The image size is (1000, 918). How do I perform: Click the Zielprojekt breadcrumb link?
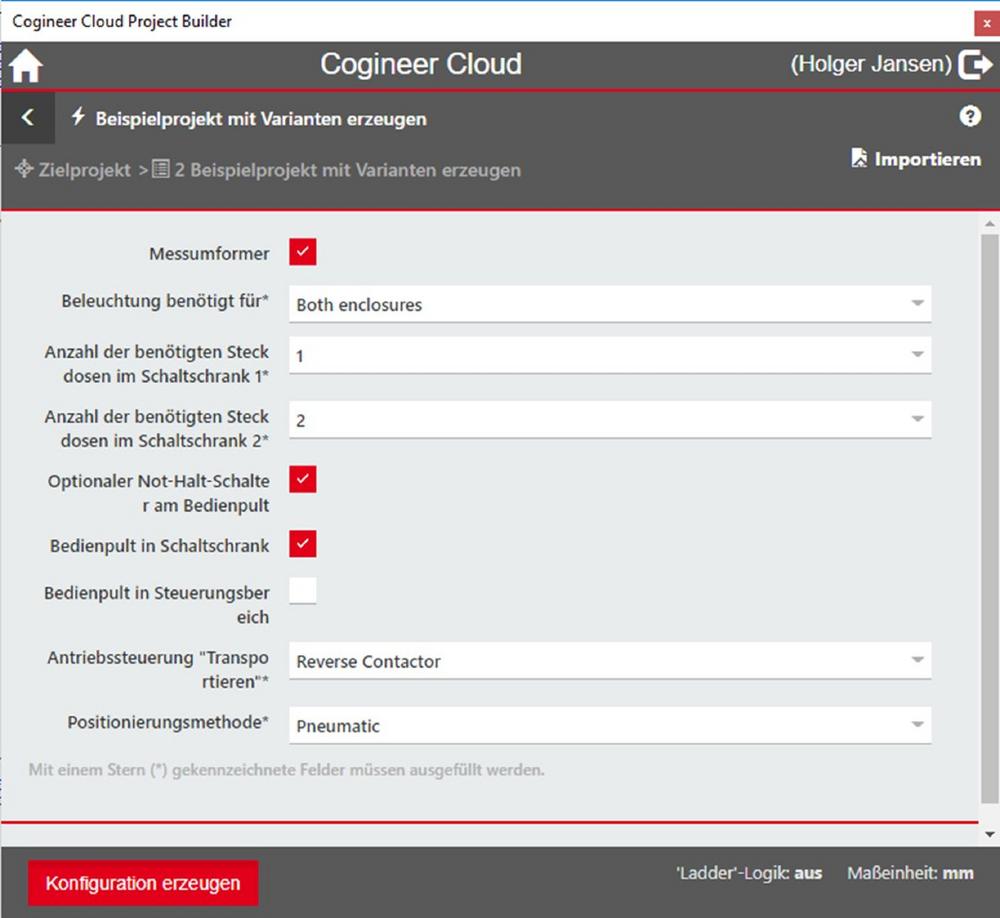pos(84,170)
